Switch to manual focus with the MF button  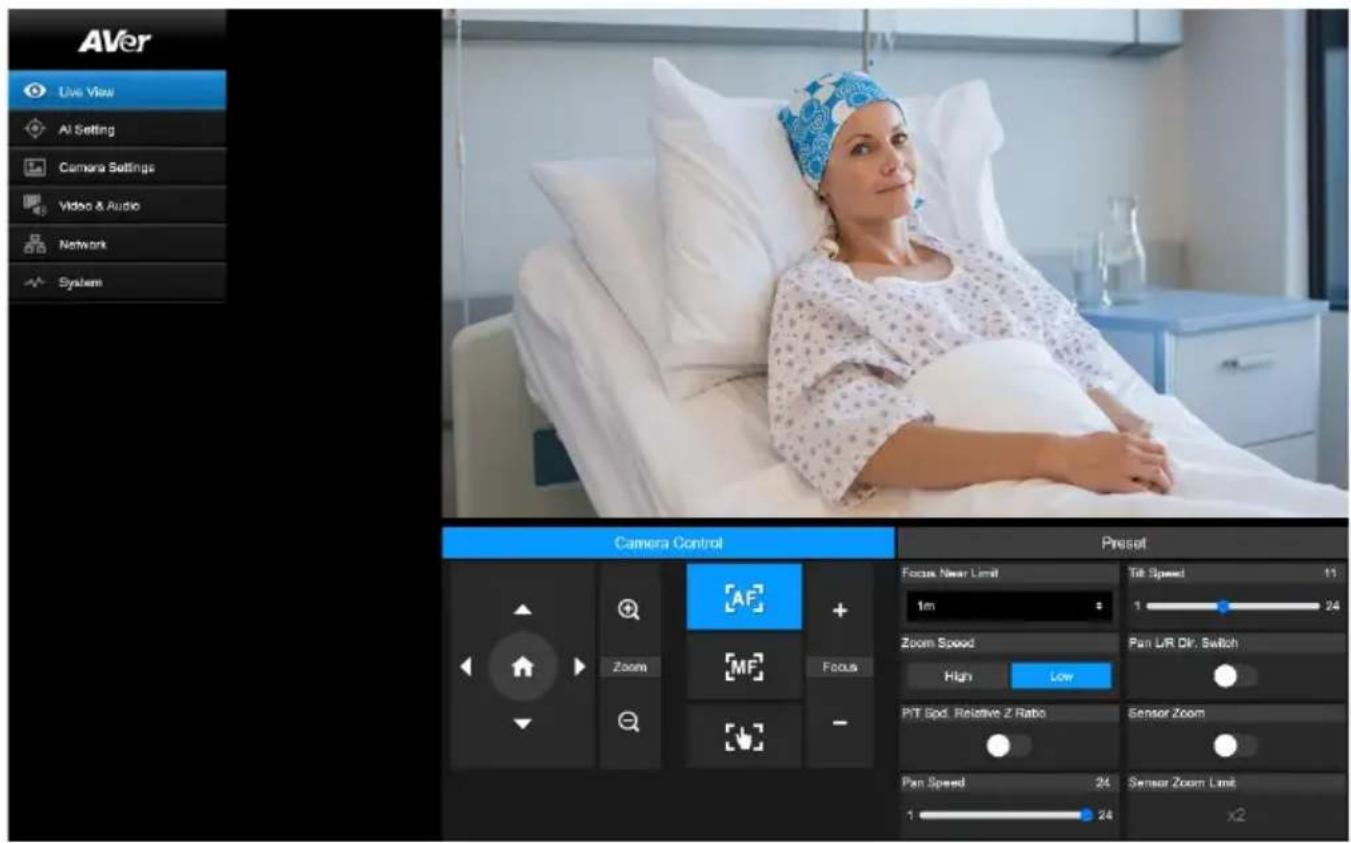coord(744,666)
